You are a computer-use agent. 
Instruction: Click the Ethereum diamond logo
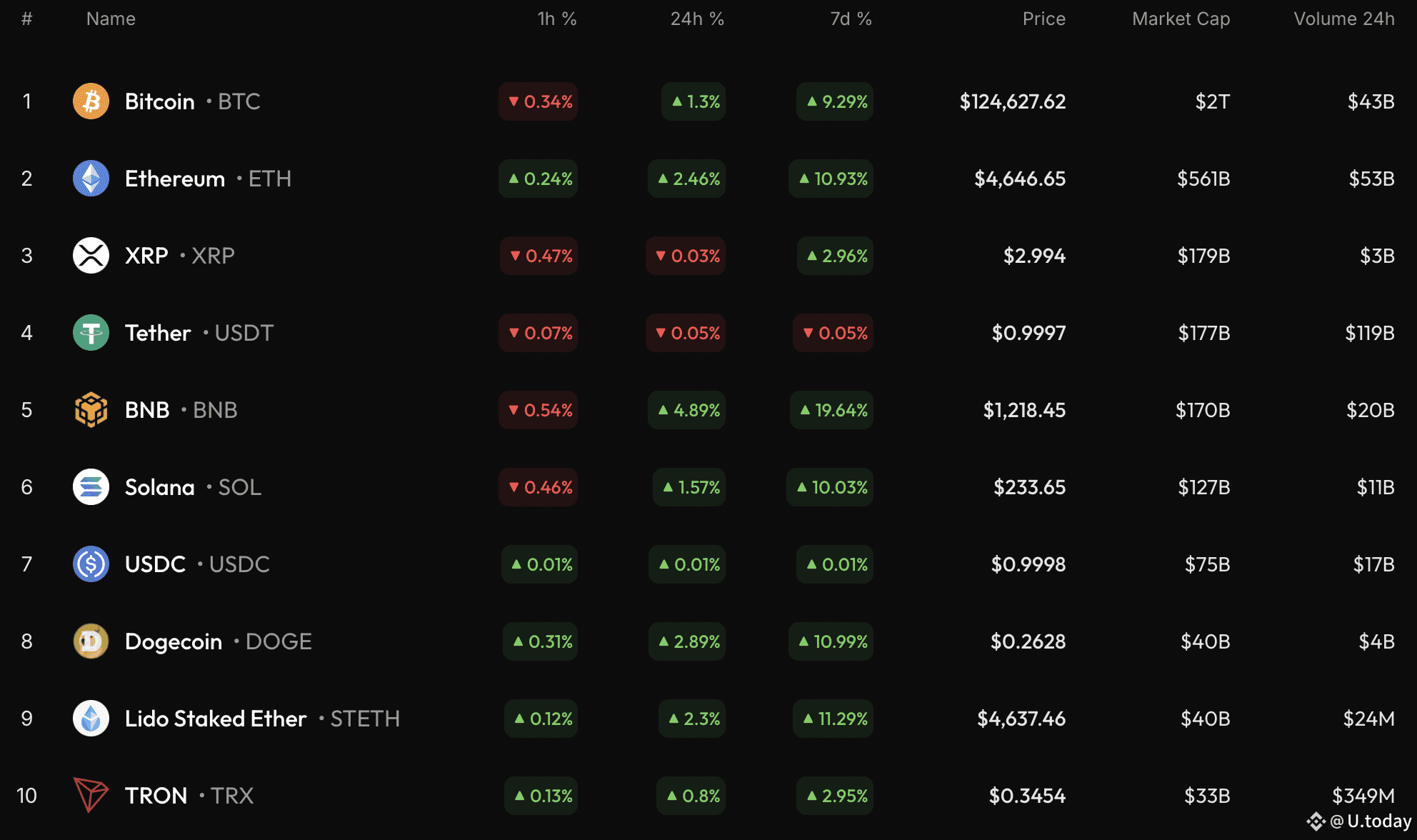tap(91, 179)
